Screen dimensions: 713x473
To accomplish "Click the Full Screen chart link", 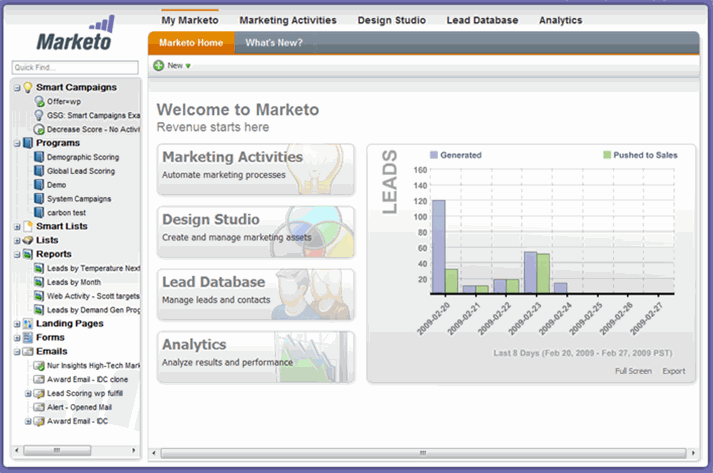I will click(x=633, y=371).
